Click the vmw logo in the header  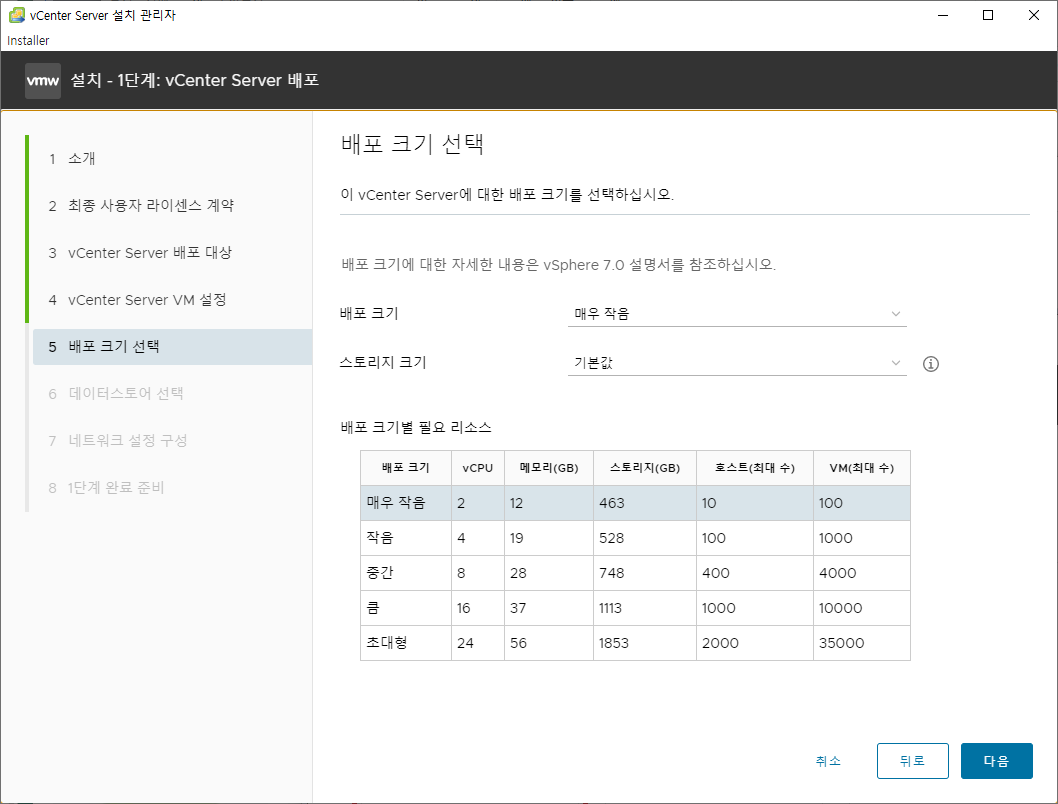pyautogui.click(x=43, y=81)
